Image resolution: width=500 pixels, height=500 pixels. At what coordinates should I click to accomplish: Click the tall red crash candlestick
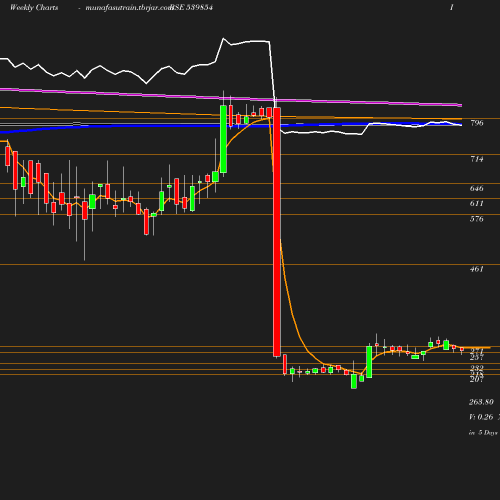tap(277, 232)
